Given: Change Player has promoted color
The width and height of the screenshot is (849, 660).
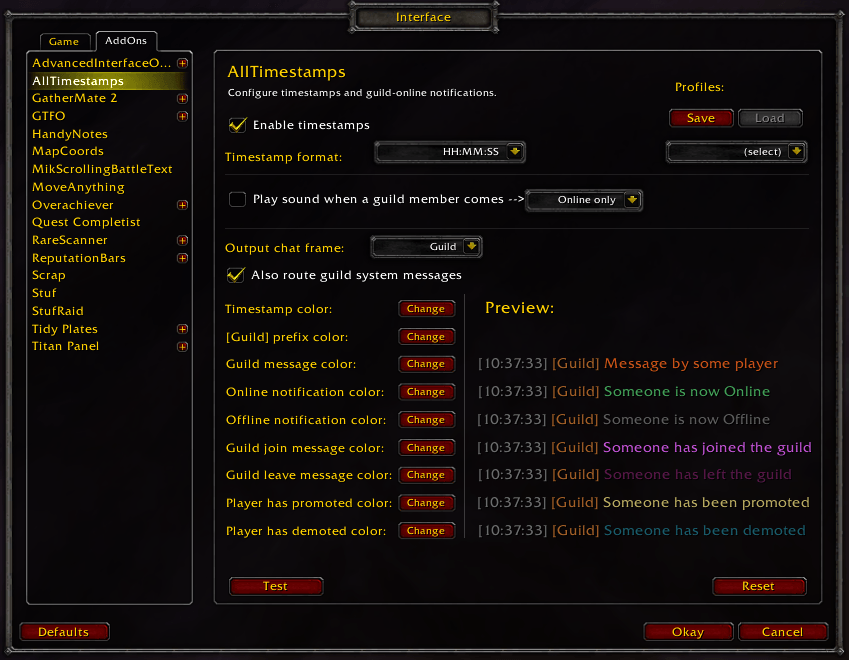Looking at the screenshot, I should [426, 503].
